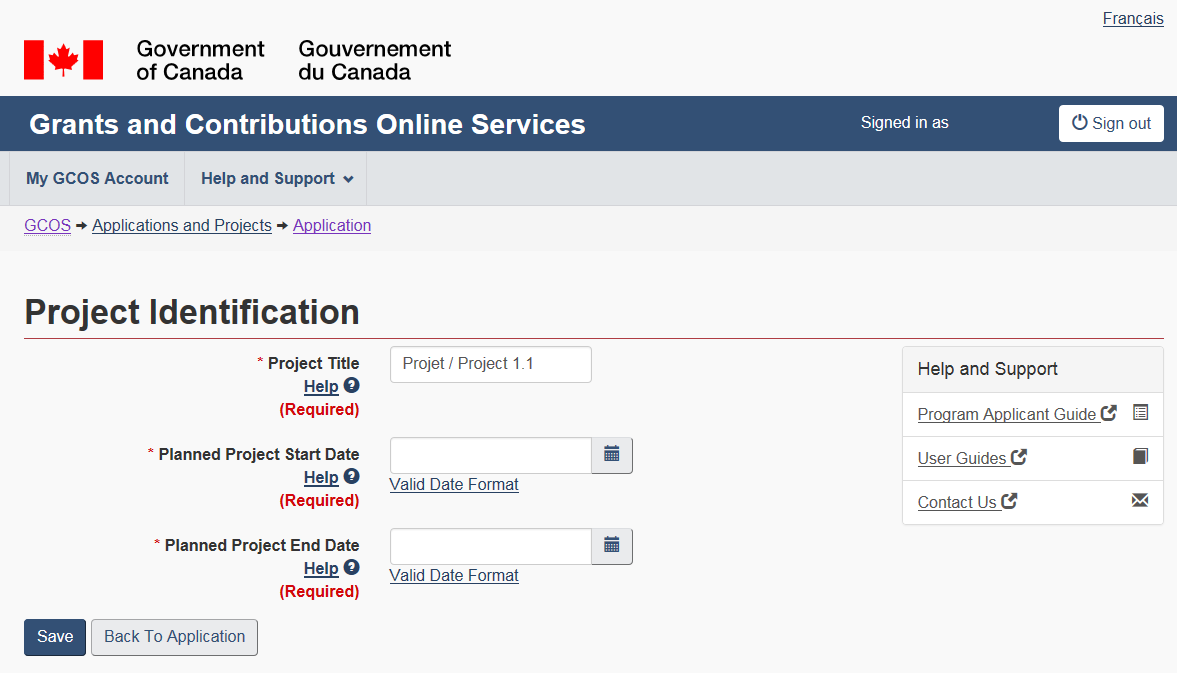Viewport: 1177px width, 673px height.
Task: Go to the GCOS breadcrumb link
Action: pos(47,226)
